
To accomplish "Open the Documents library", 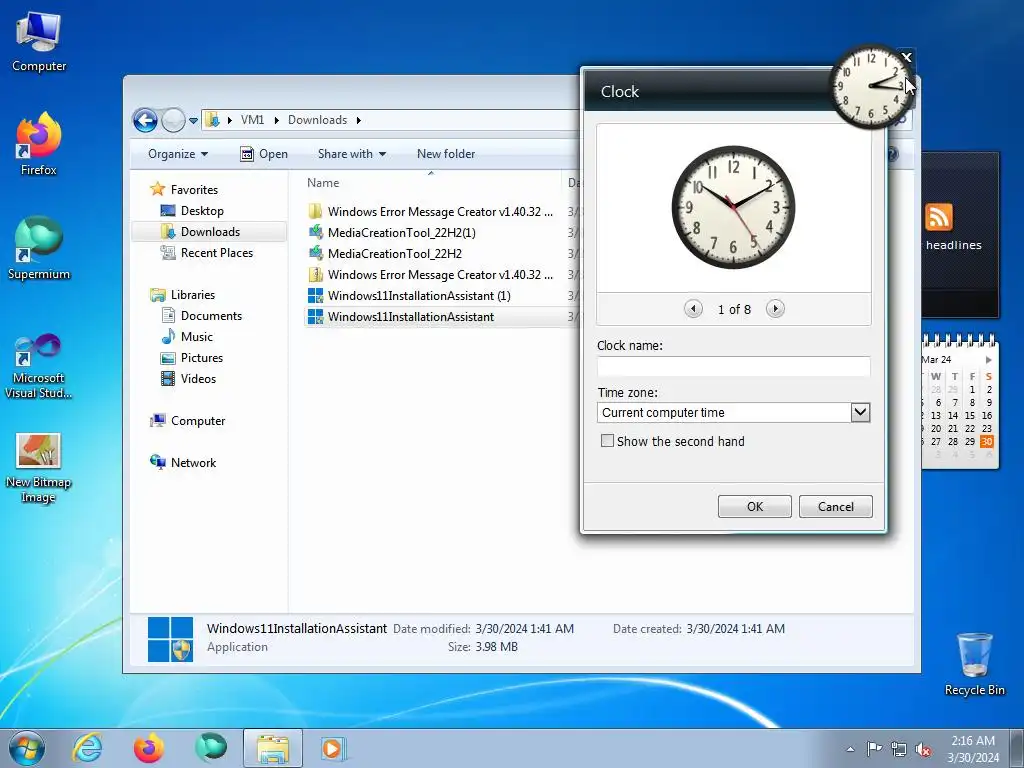I will click(211, 315).
